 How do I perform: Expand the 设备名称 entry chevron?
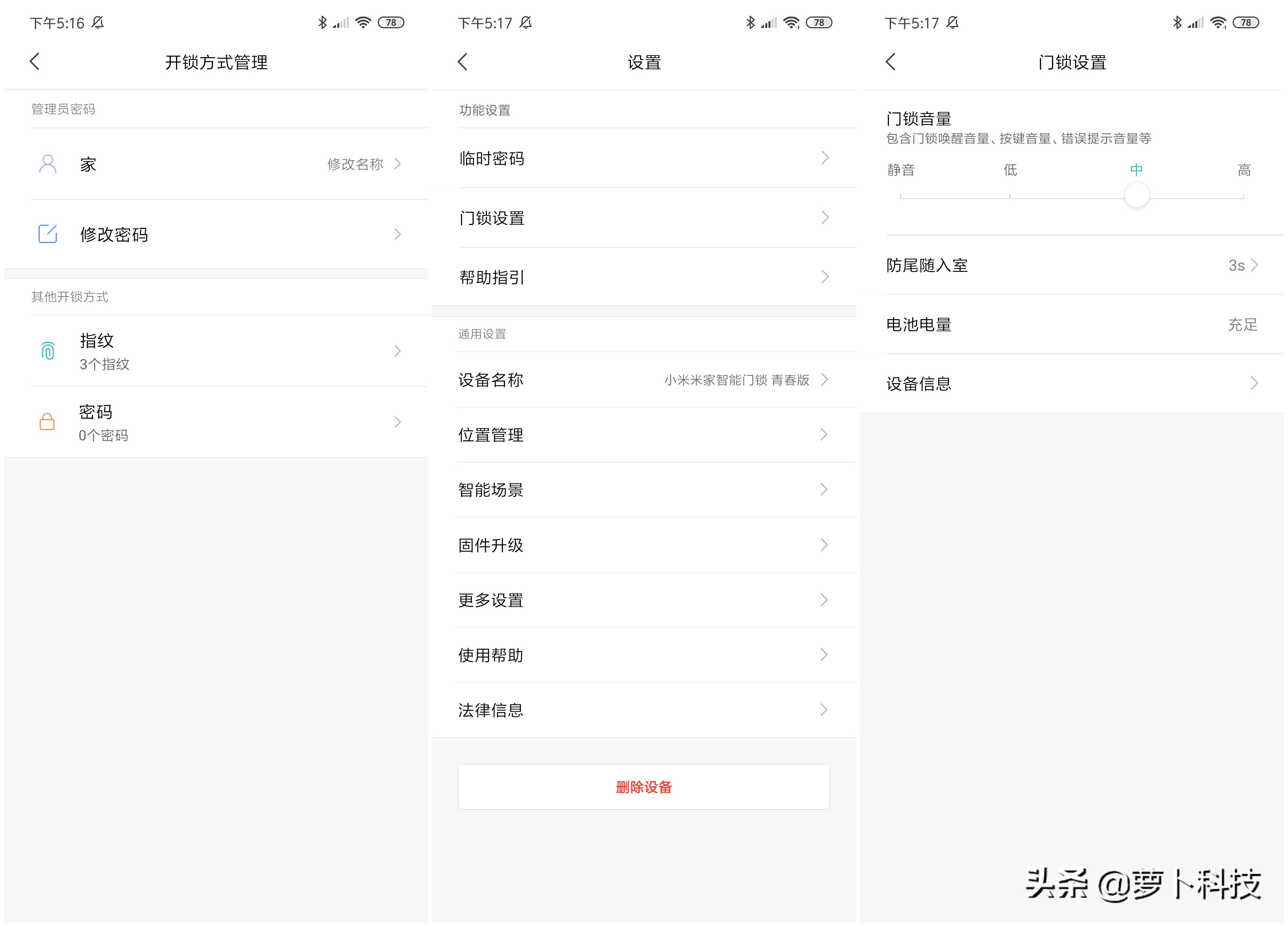[825, 380]
